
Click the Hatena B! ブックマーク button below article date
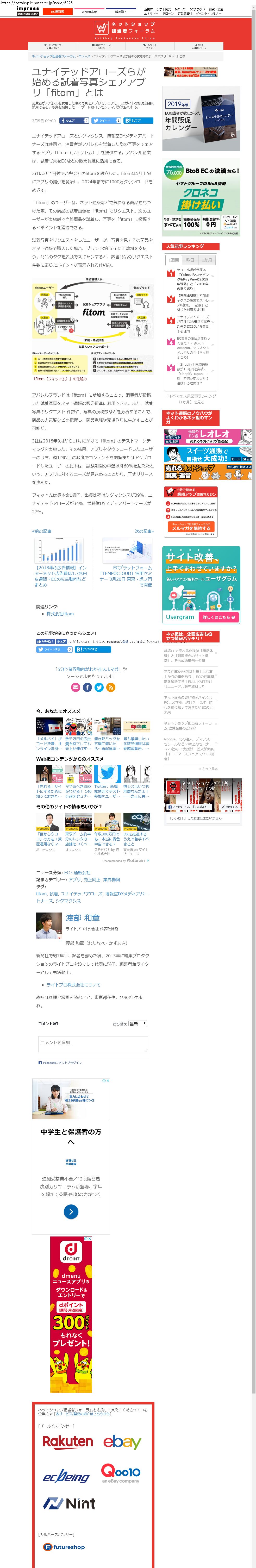click(138, 121)
